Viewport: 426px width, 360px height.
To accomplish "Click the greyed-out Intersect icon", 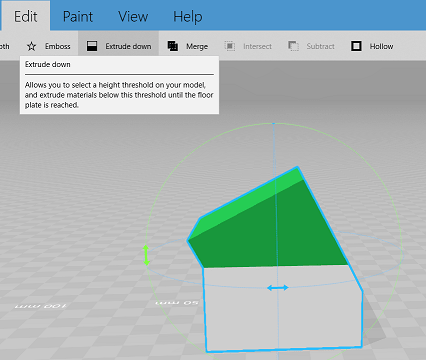I will coord(230,46).
